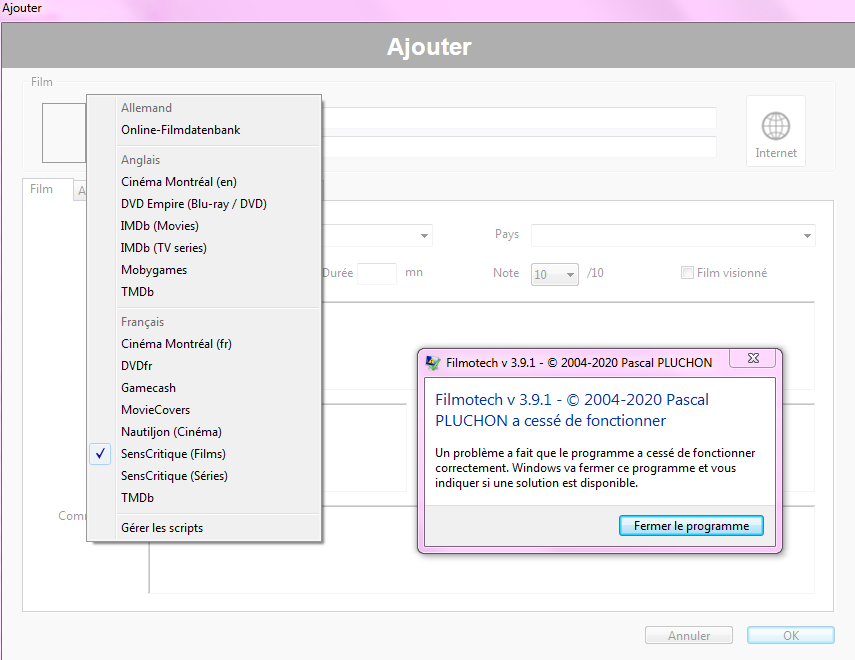Enable the Film visionné checkbox
The image size is (855, 660).
point(687,273)
